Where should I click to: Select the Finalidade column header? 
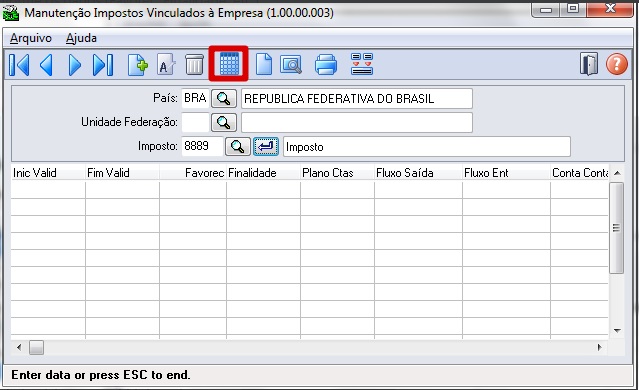click(263, 173)
